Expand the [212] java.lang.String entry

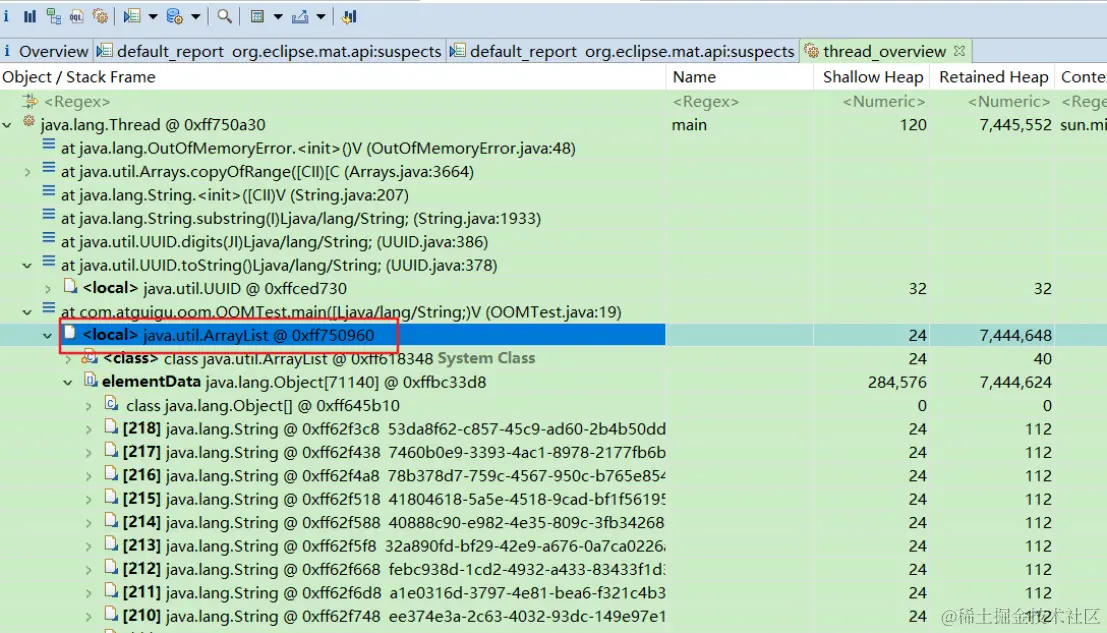pos(89,570)
